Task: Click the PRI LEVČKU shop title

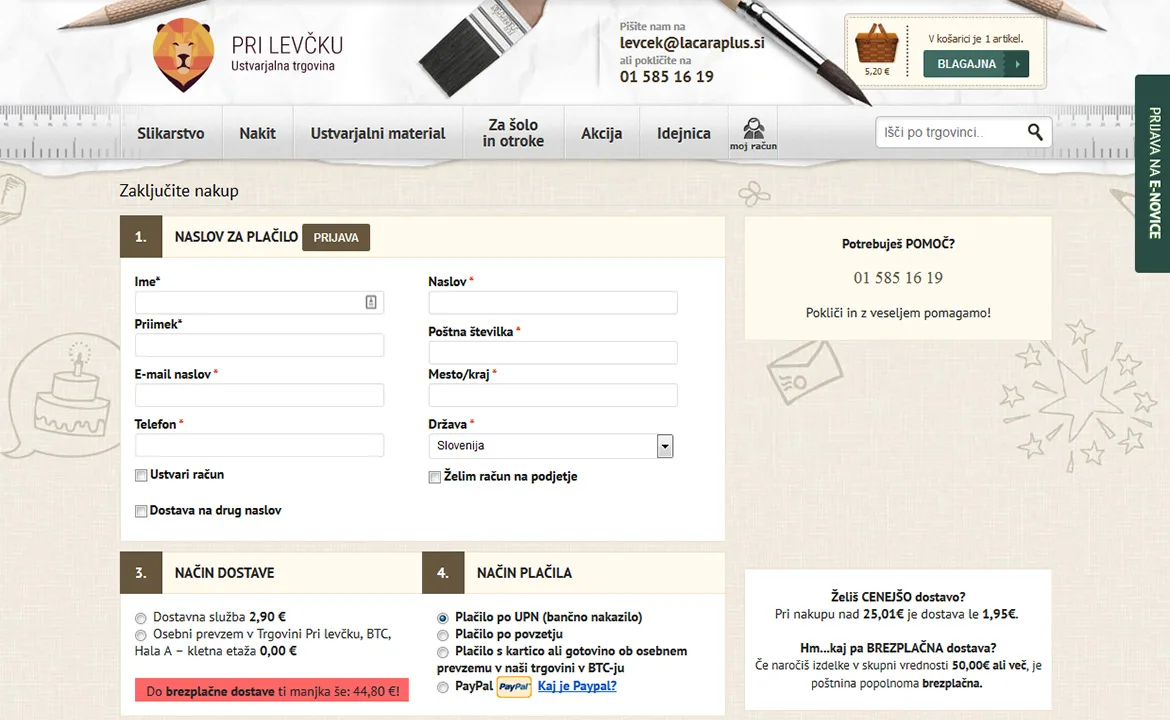Action: (x=287, y=46)
